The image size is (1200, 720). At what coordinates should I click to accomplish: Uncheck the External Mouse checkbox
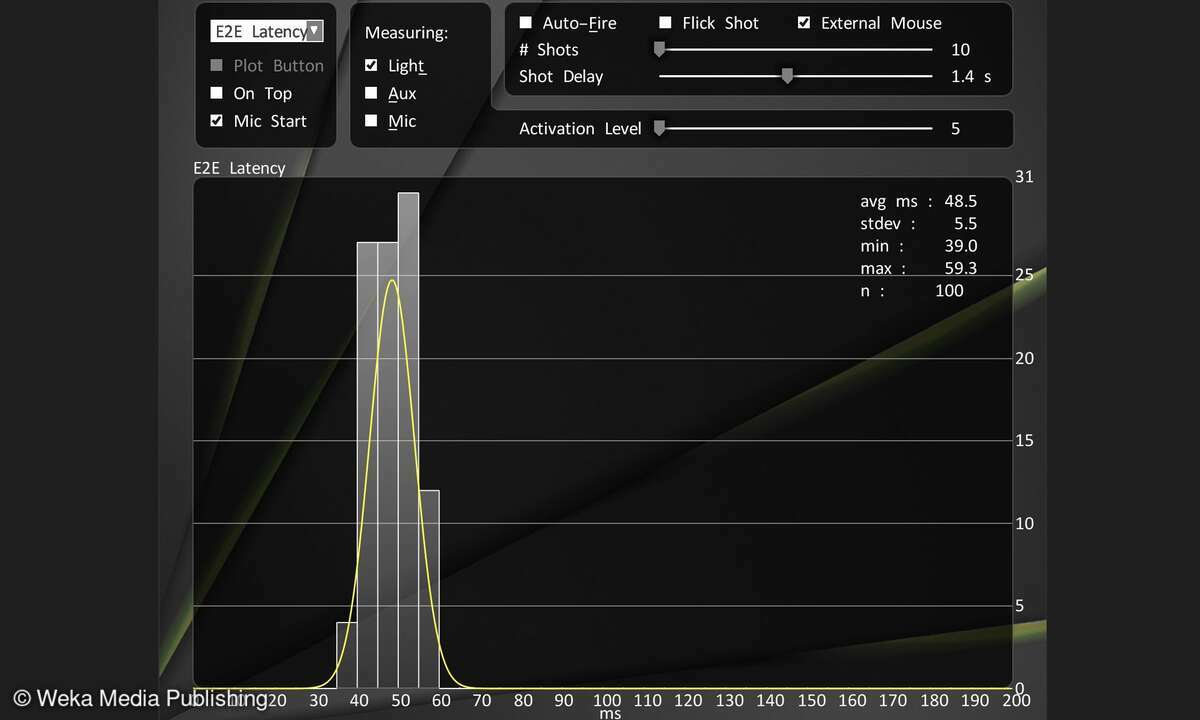coord(804,23)
